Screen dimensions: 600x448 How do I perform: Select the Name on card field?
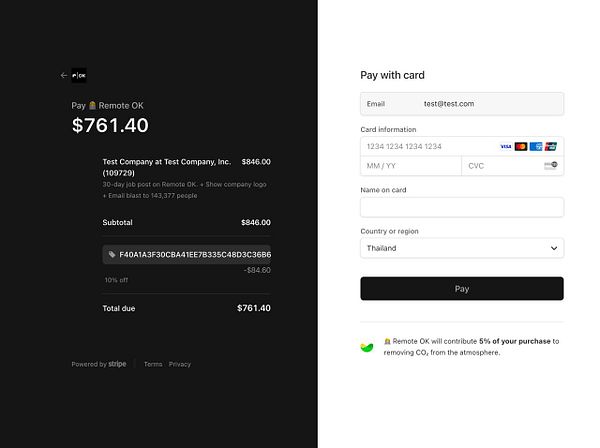[x=462, y=207]
